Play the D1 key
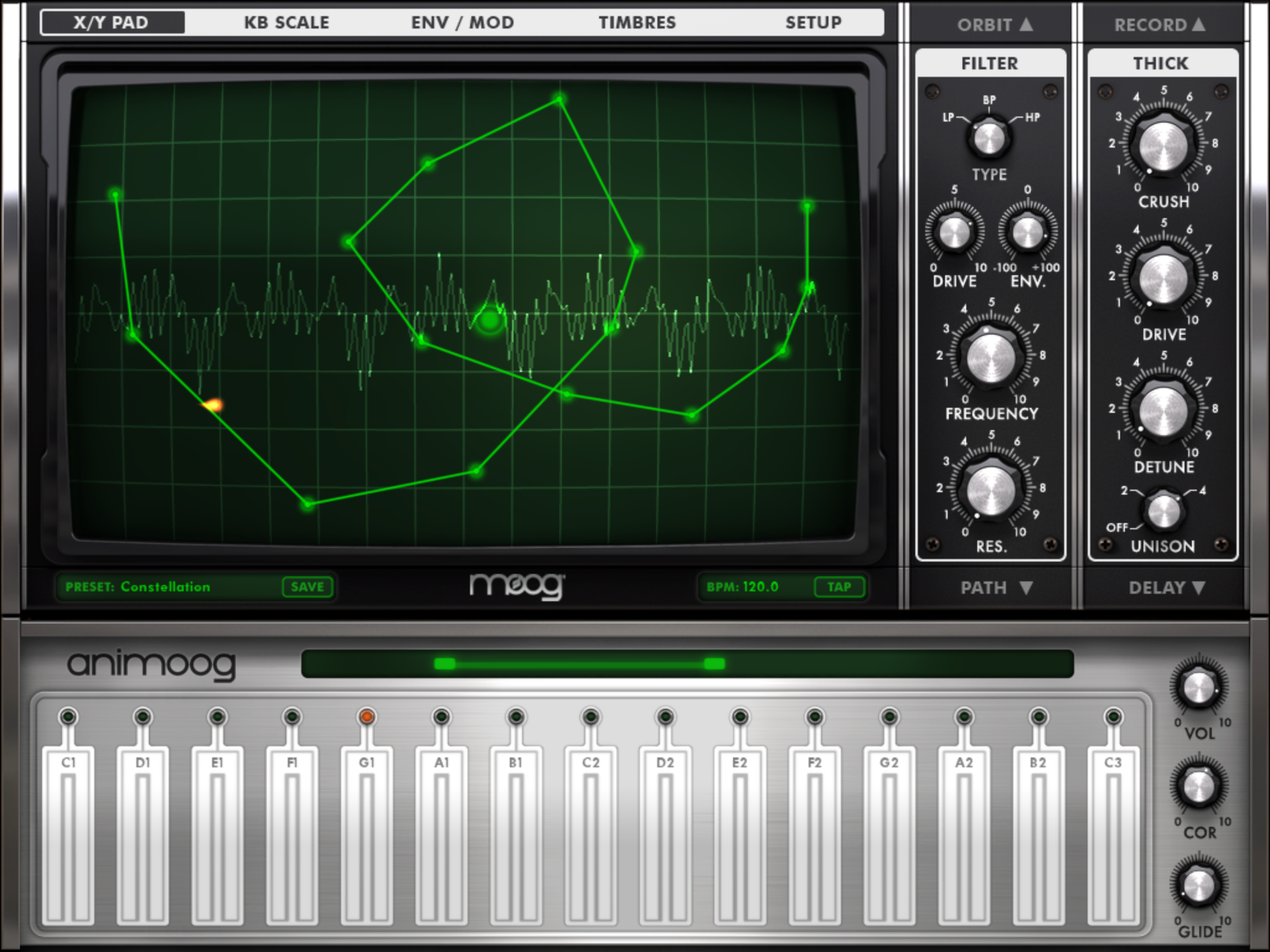Image resolution: width=1270 pixels, height=952 pixels. click(143, 835)
